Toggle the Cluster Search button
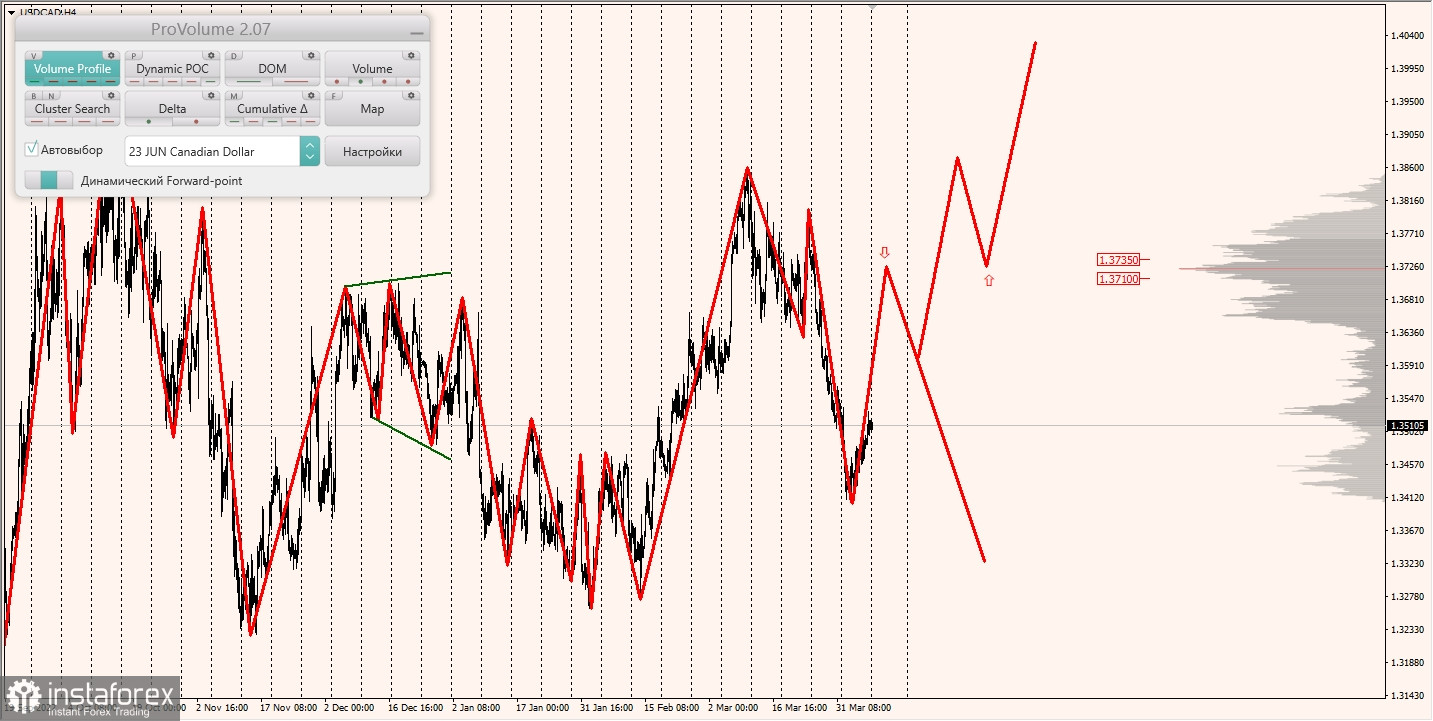 (x=72, y=108)
